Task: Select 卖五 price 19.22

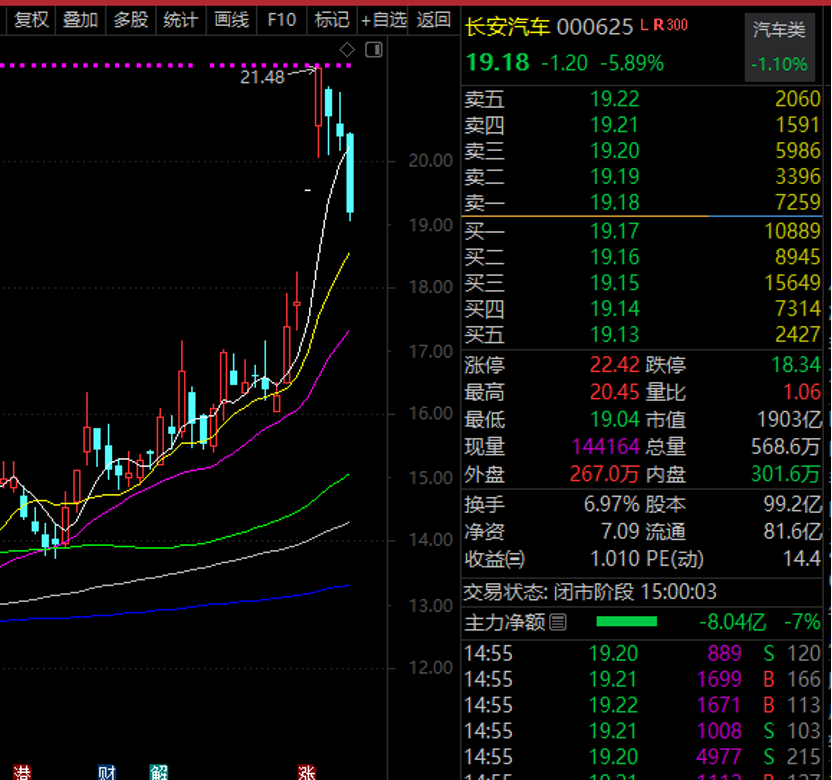Action: 615,99
